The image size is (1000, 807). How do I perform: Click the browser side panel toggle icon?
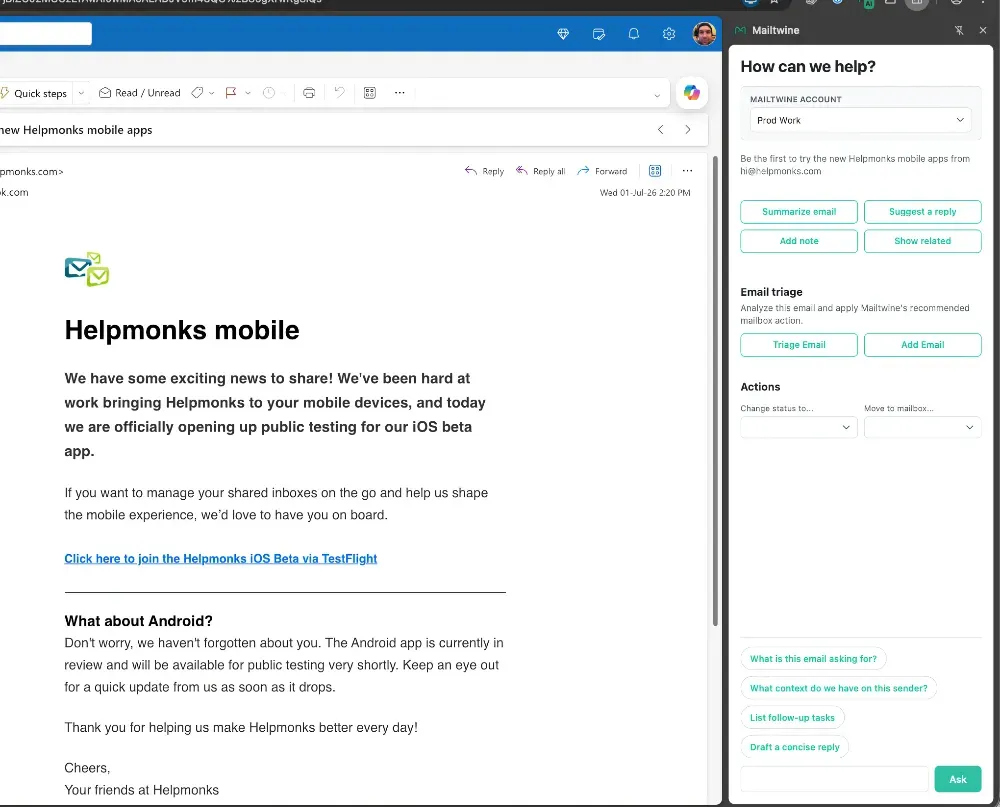(916, 3)
